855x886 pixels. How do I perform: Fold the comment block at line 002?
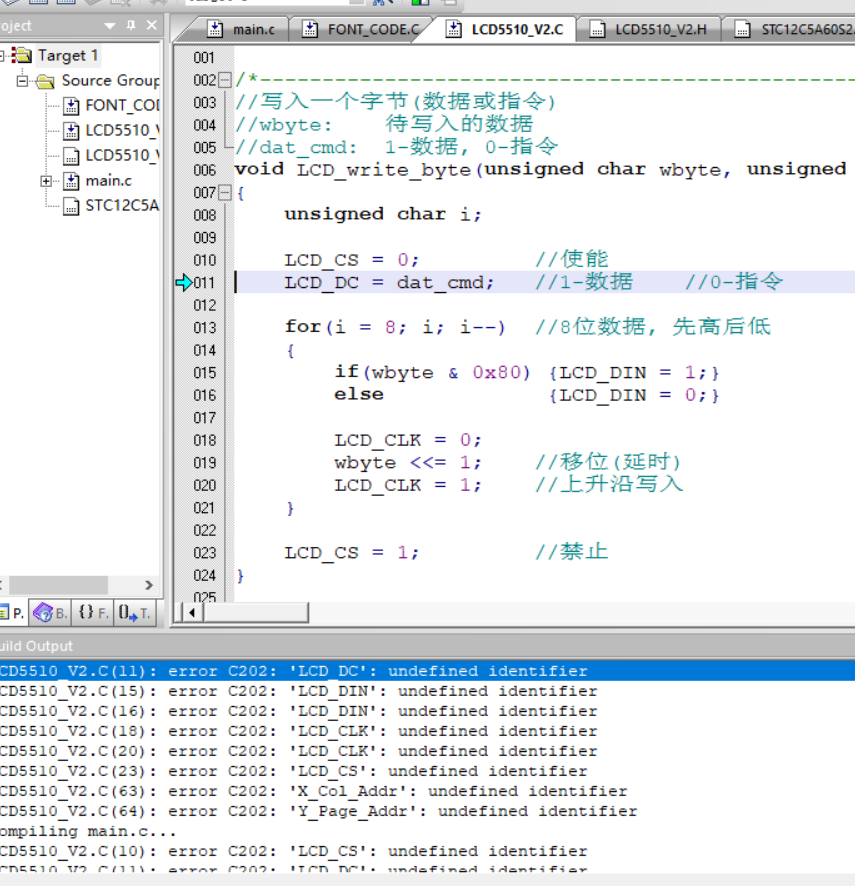point(225,80)
